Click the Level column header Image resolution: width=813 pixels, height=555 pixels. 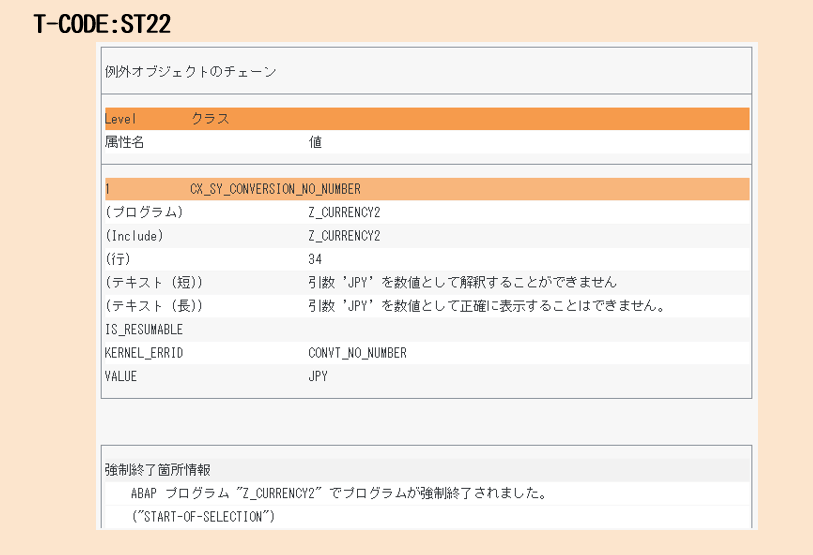pos(121,119)
